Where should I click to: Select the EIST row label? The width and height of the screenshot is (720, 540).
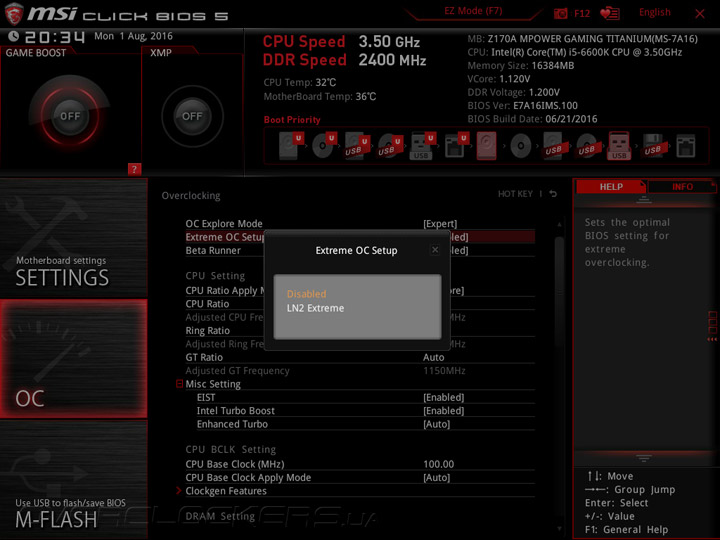pos(206,397)
